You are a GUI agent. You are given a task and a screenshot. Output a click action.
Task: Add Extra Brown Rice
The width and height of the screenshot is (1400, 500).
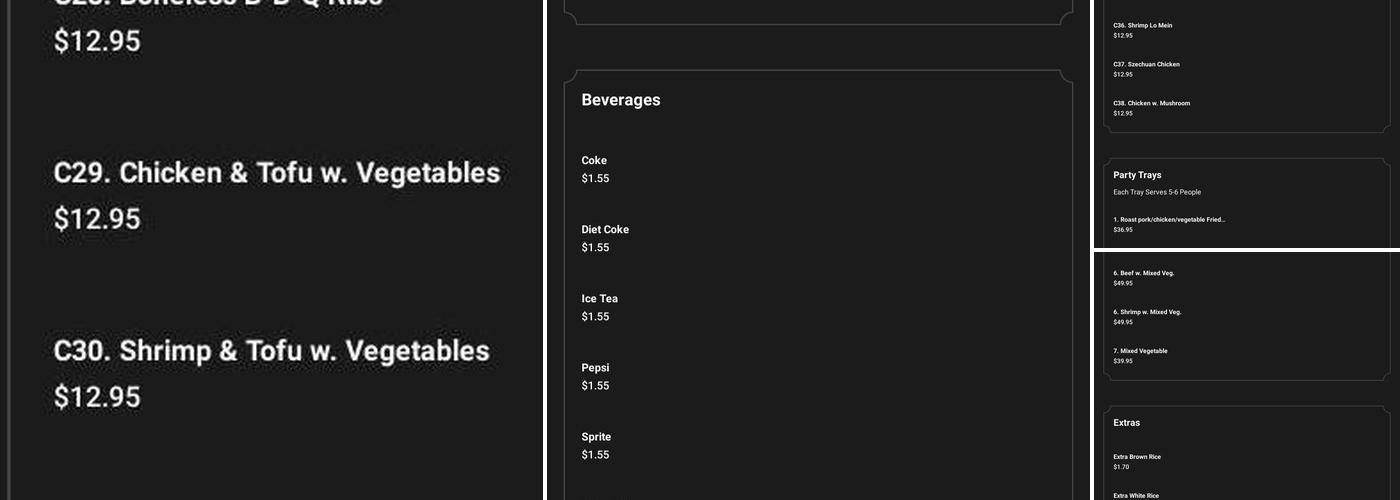click(x=1137, y=457)
